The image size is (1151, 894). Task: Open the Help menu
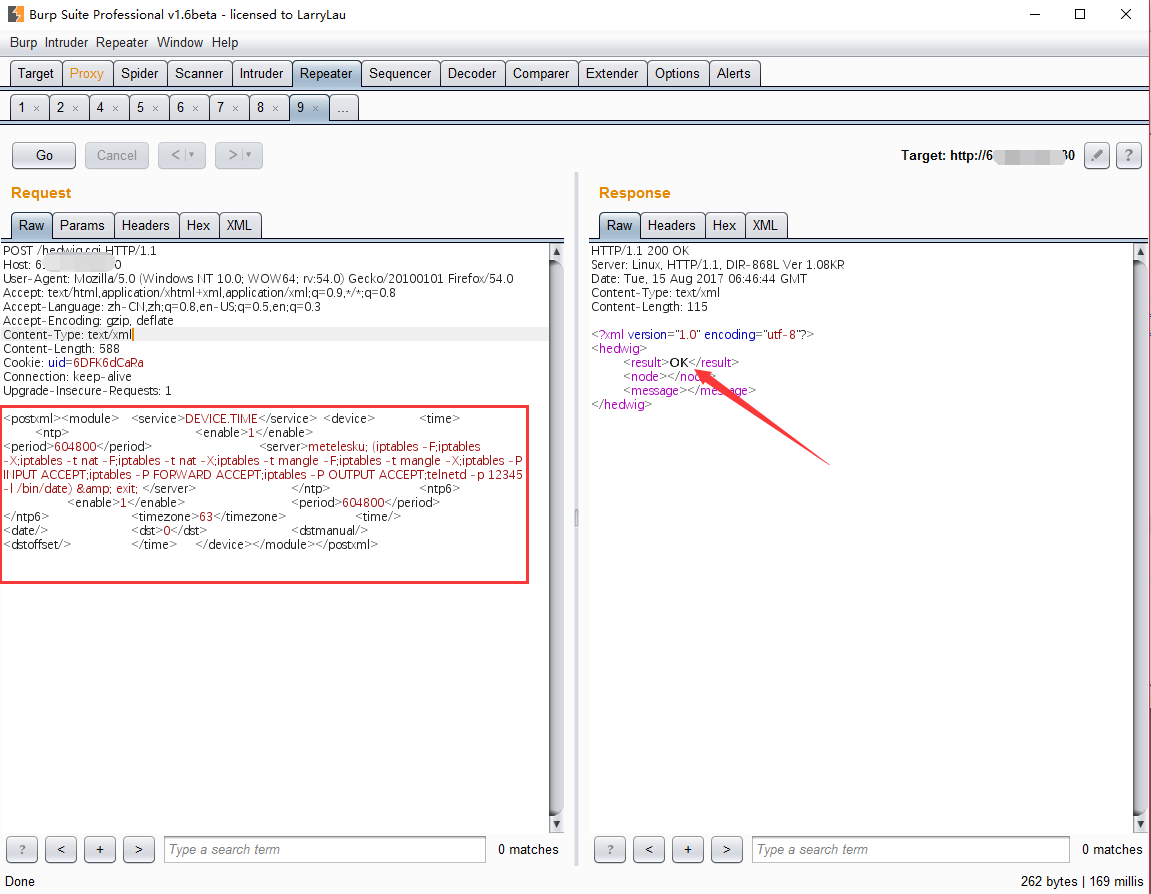[225, 43]
